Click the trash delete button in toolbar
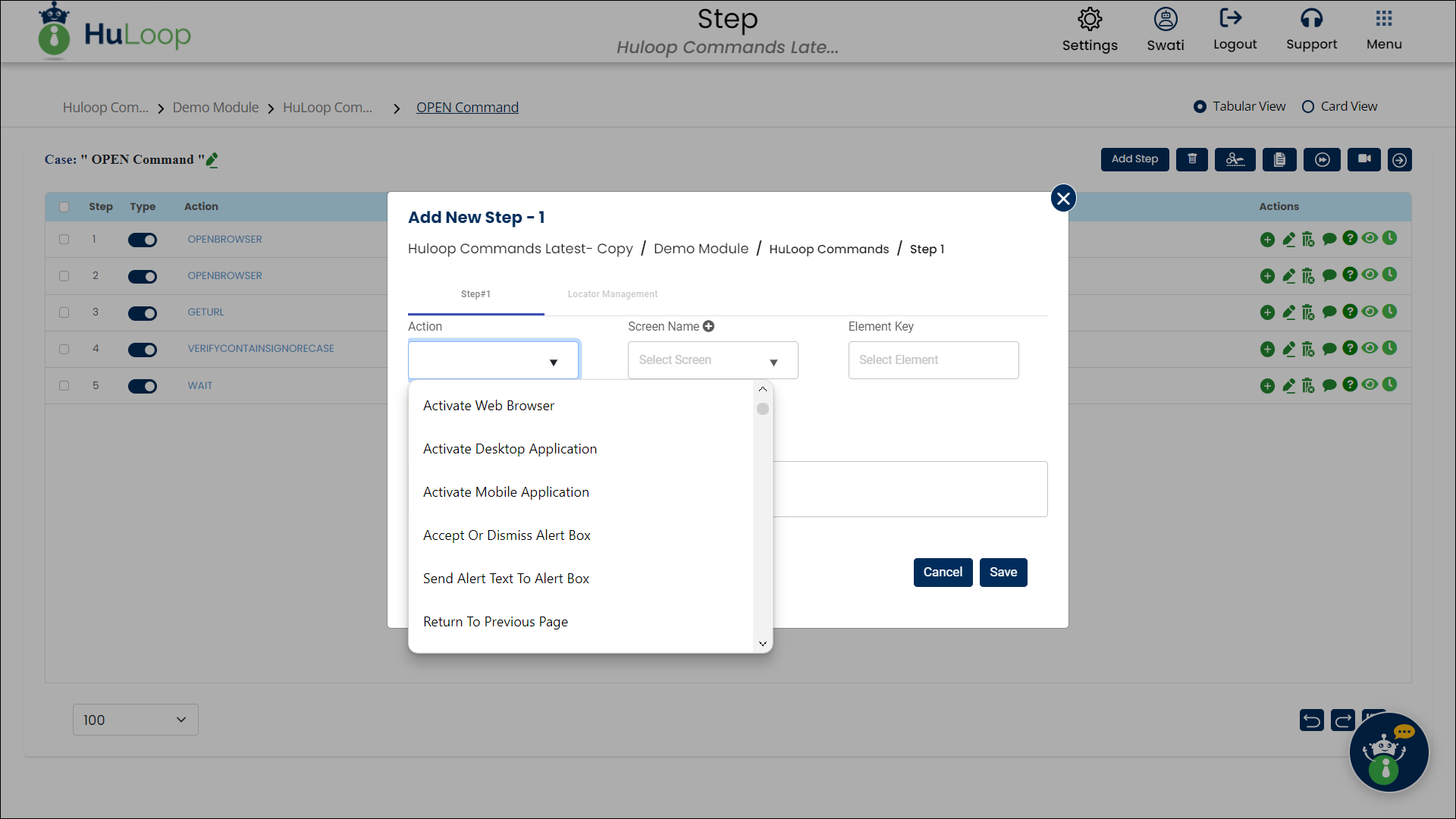This screenshot has width=1456, height=819. point(1192,159)
